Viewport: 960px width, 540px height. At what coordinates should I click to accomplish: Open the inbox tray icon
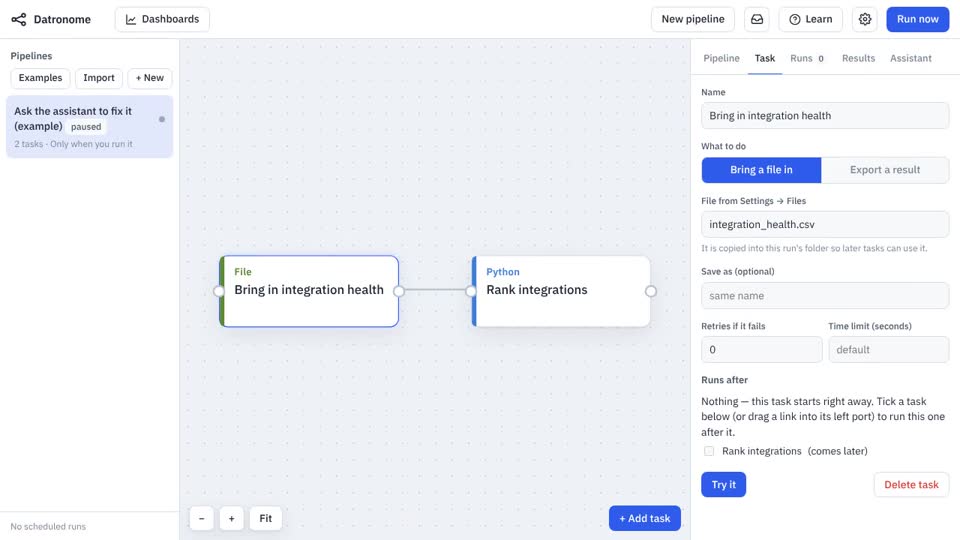click(x=757, y=19)
